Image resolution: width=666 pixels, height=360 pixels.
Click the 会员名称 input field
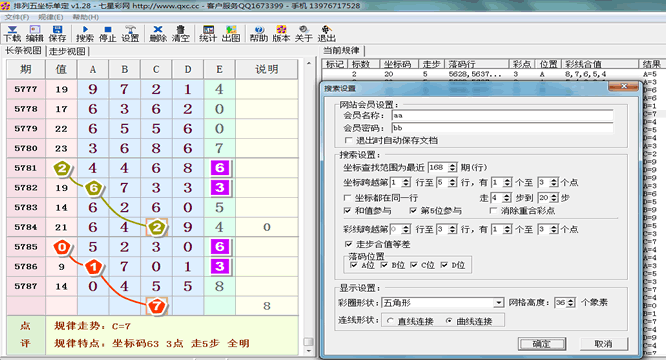pyautogui.click(x=502, y=115)
